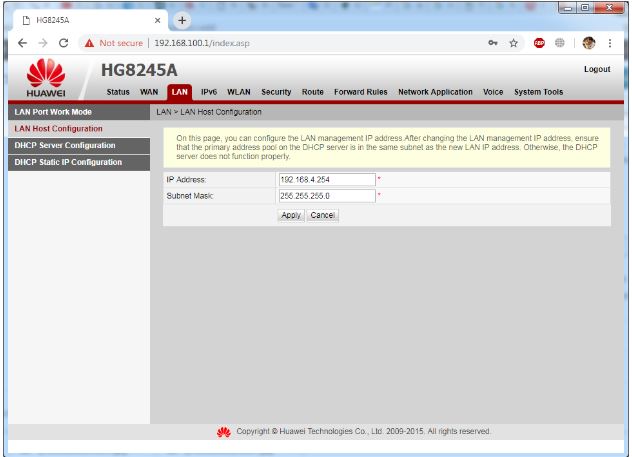This screenshot has height=457, width=632.
Task: Close the HG8245A browser tab
Action: (x=158, y=21)
